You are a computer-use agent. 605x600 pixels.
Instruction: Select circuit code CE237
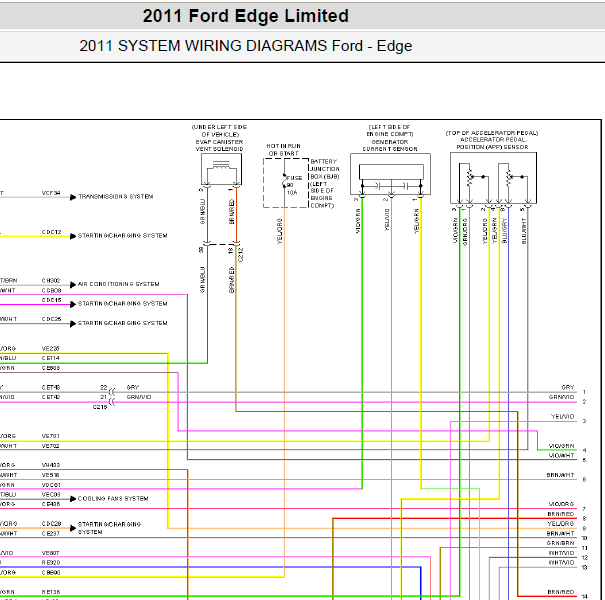pyautogui.click(x=51, y=533)
